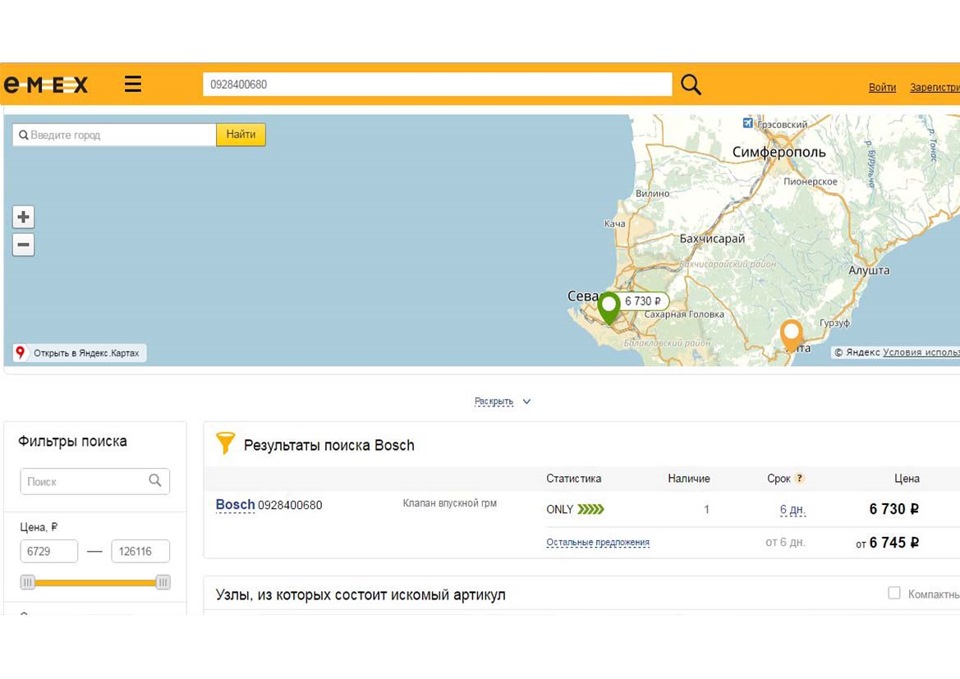
Task: Click the orange map pin near Yalta
Action: [791, 336]
